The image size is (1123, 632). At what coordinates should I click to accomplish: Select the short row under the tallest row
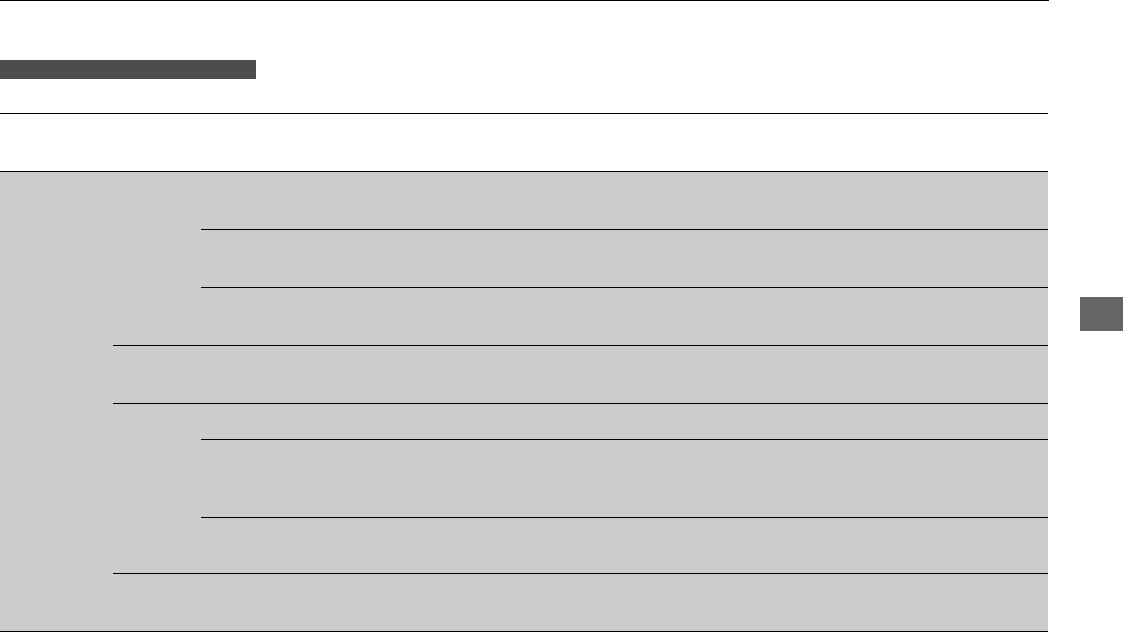[625, 545]
